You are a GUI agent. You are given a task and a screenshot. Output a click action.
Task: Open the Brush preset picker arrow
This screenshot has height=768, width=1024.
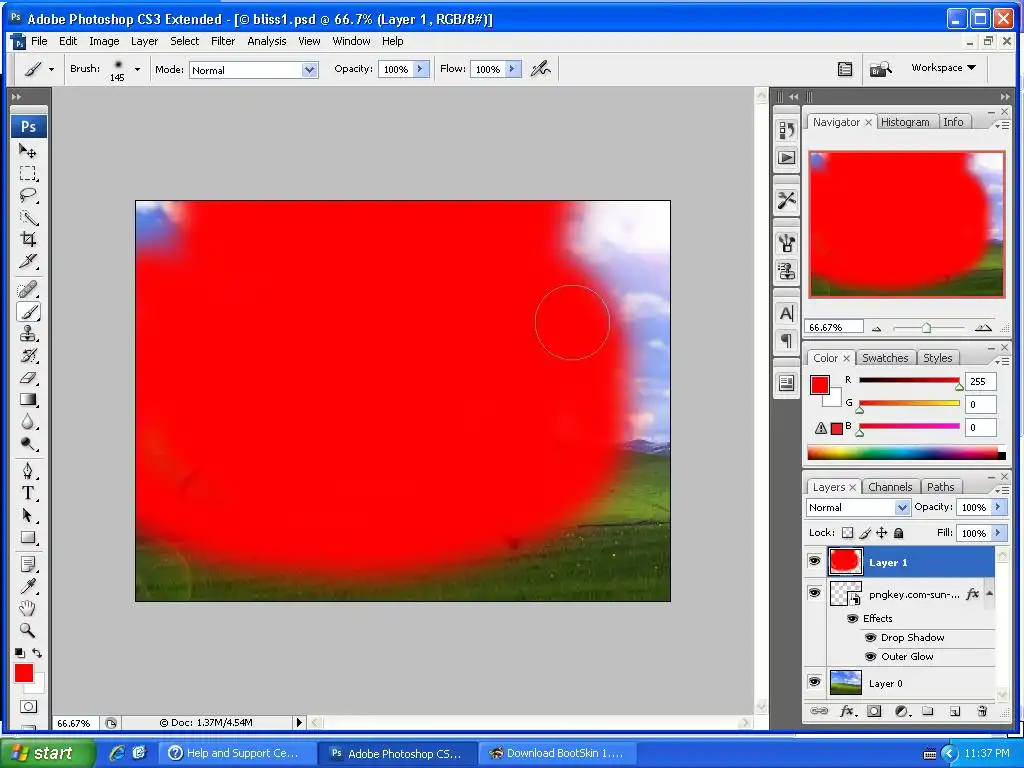(x=137, y=69)
